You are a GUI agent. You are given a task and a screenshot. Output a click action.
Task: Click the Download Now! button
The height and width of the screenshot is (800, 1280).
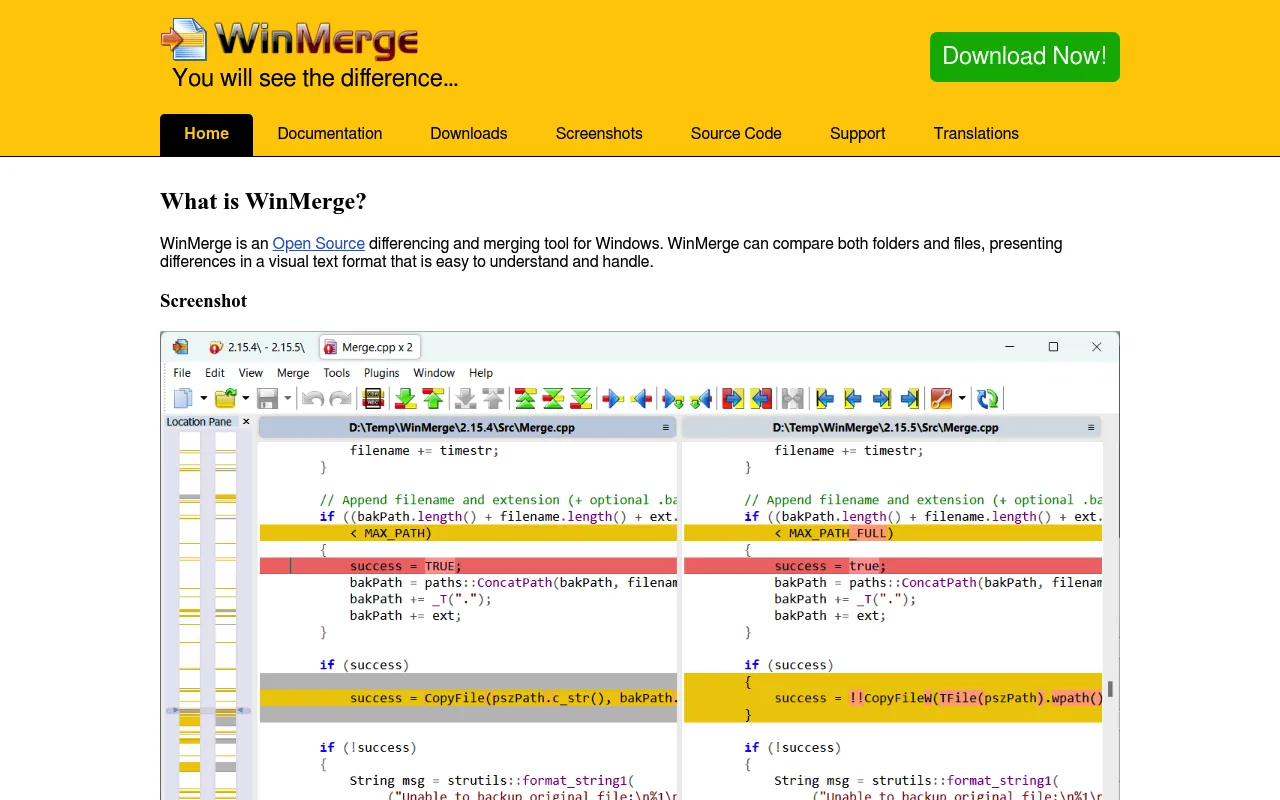pos(1025,57)
